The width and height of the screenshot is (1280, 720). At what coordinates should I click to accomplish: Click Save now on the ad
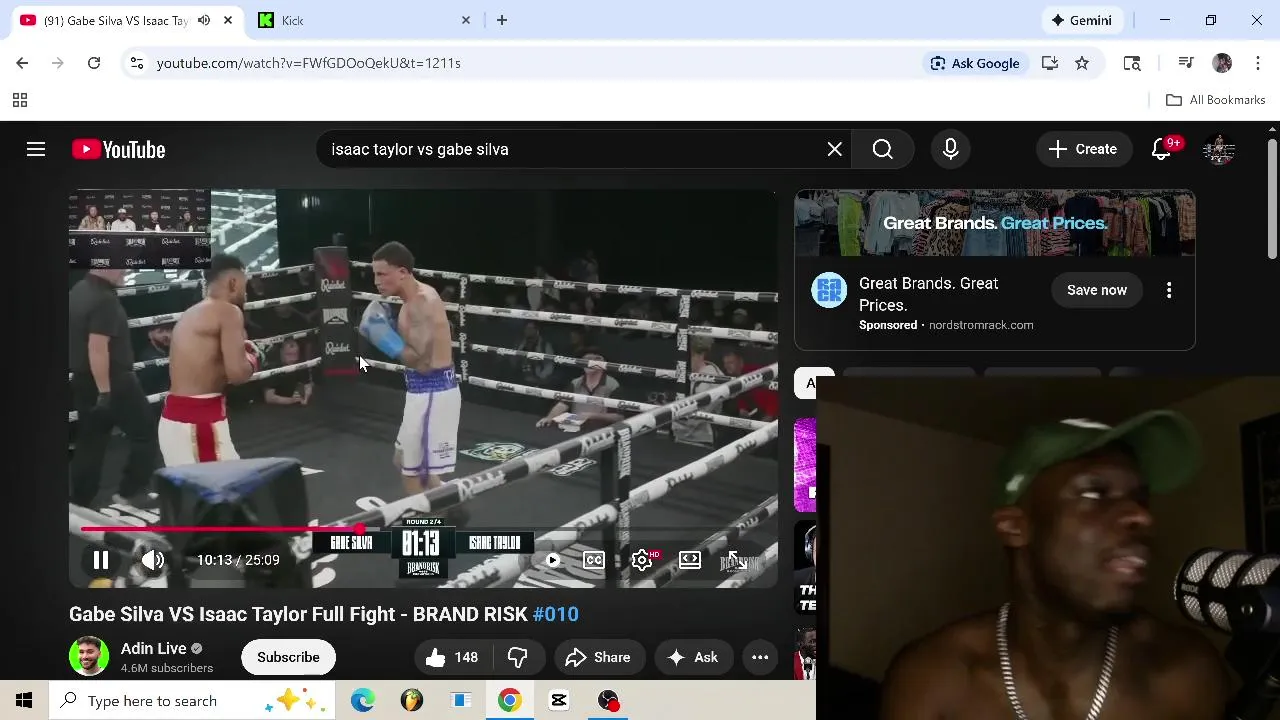pyautogui.click(x=1097, y=290)
